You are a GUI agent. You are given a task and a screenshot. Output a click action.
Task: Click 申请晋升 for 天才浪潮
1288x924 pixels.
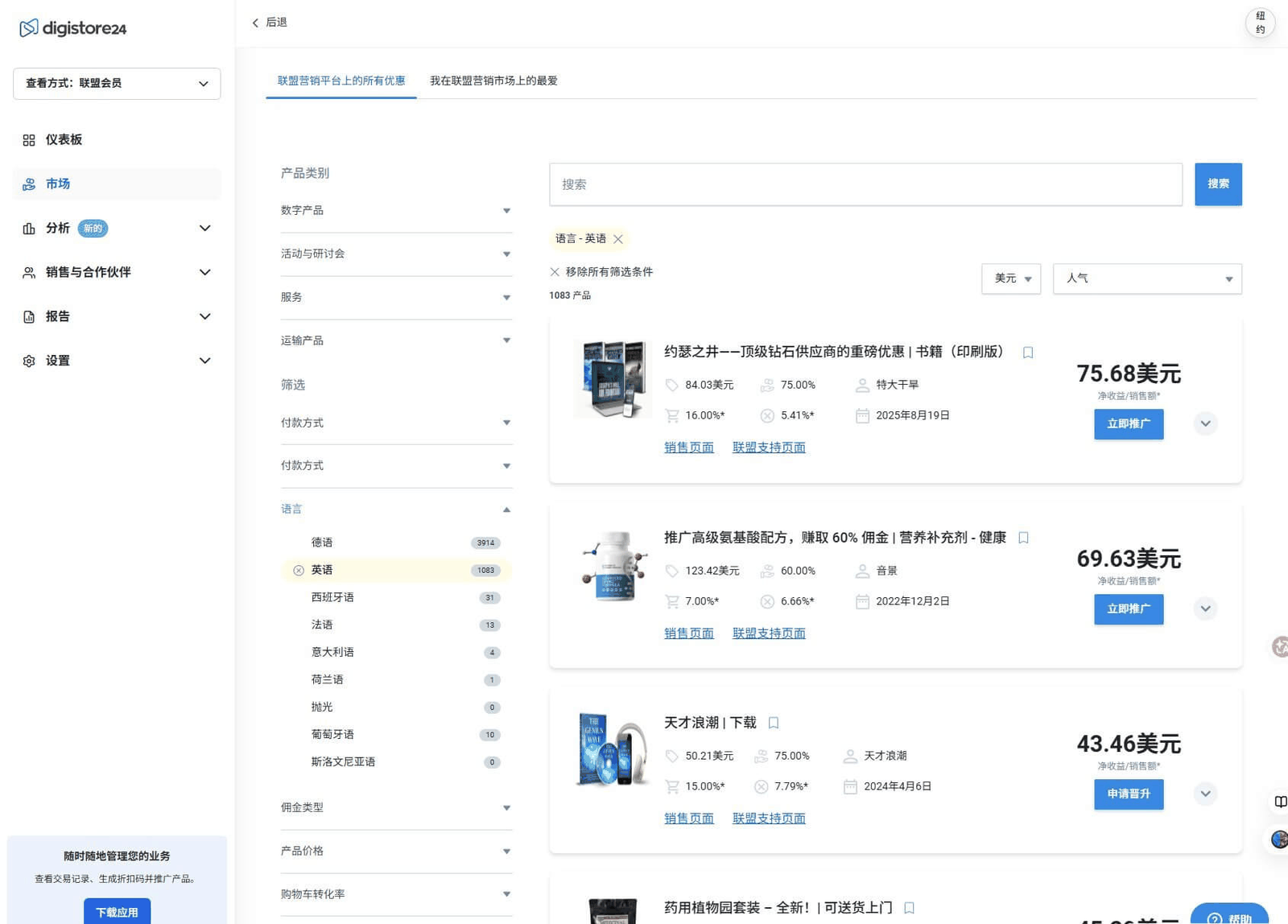(1129, 794)
